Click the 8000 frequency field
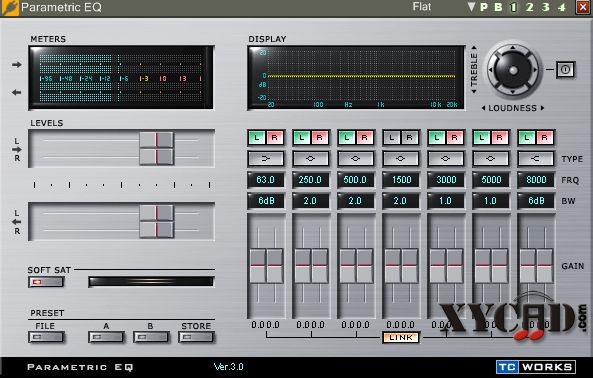593x378 pixels. point(536,180)
